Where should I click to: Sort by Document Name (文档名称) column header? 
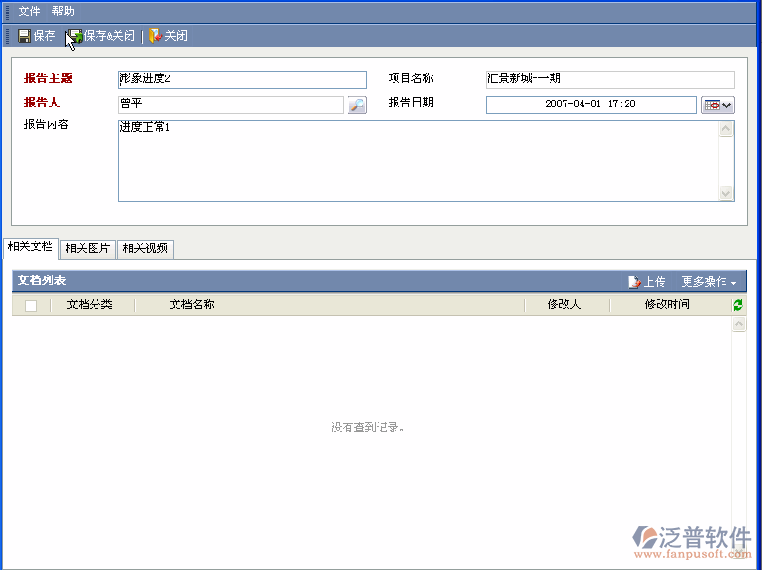coord(192,305)
